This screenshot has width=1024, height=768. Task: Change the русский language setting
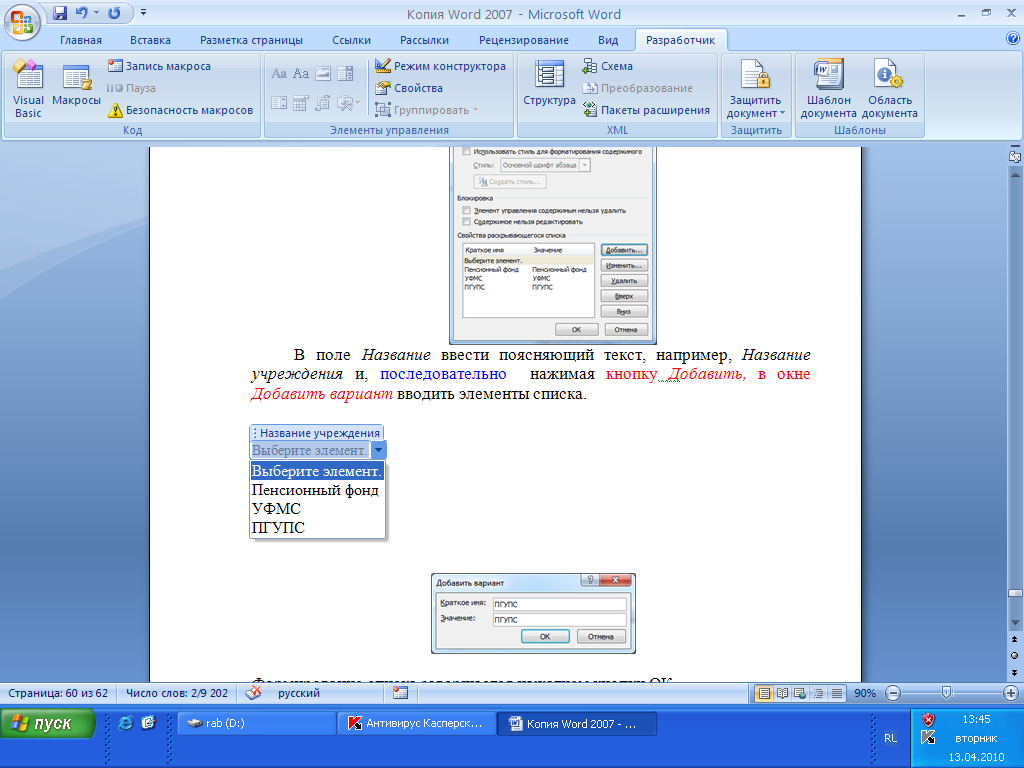[298, 694]
